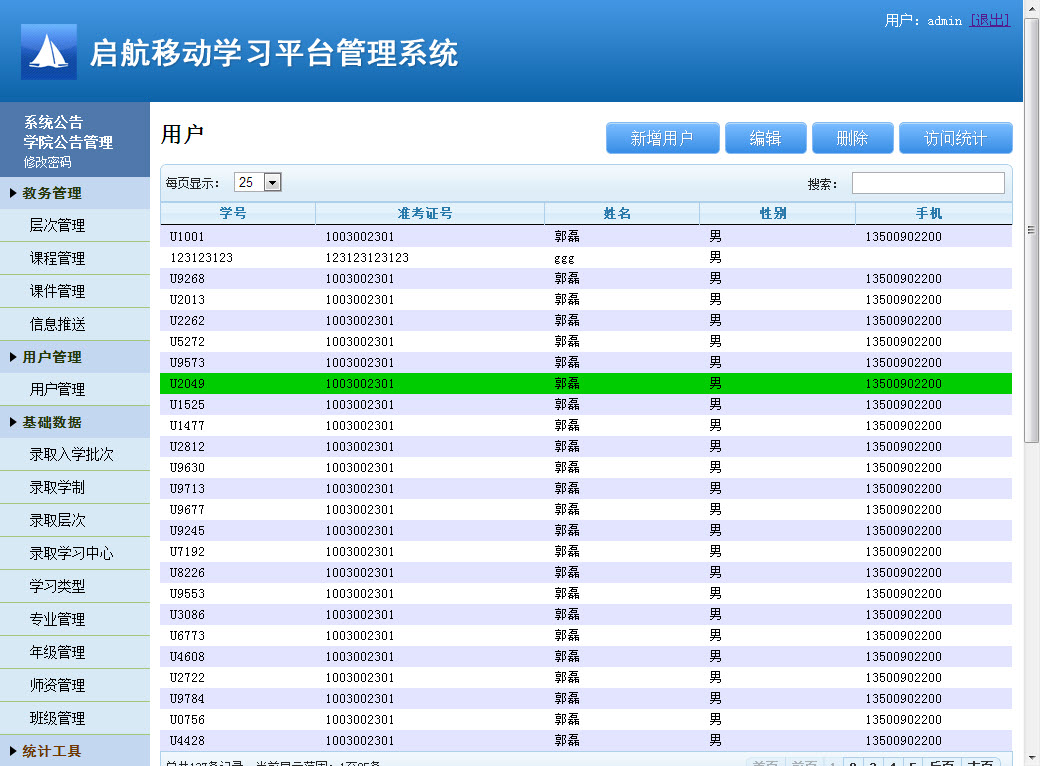1040x766 pixels.
Task: Click the 退出 logout link
Action: [989, 20]
